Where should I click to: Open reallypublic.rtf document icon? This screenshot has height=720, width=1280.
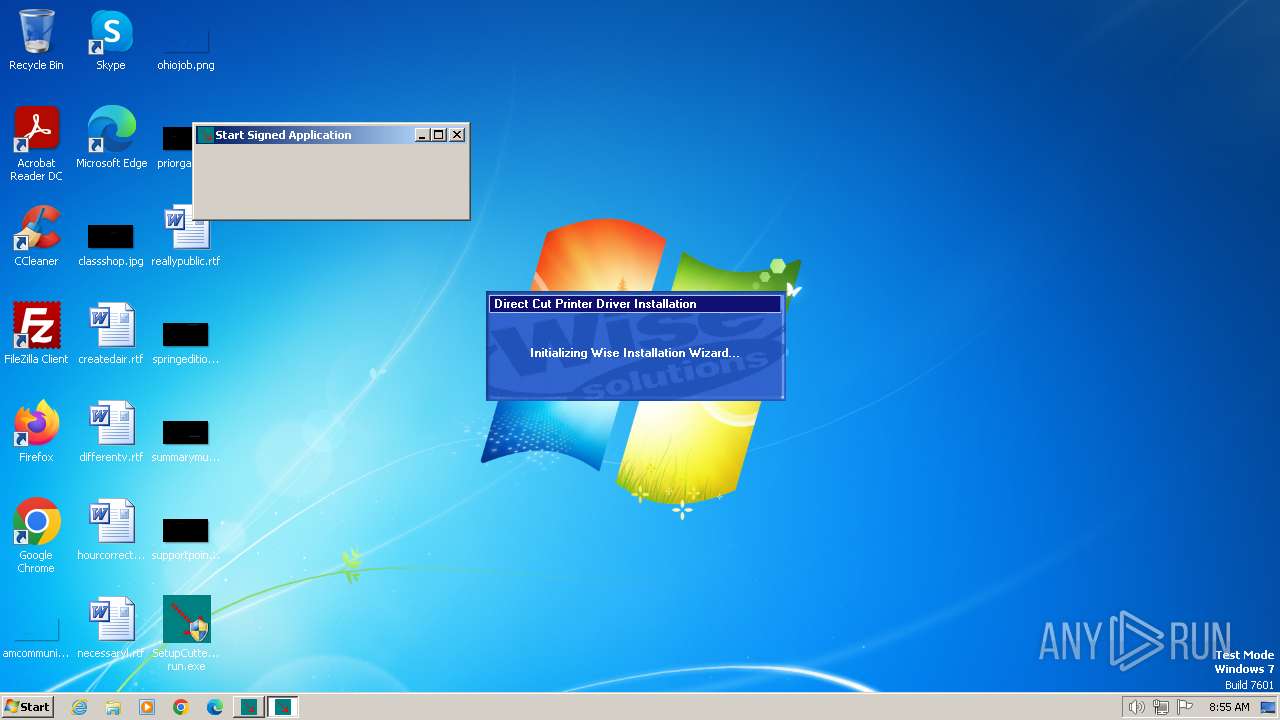(186, 236)
